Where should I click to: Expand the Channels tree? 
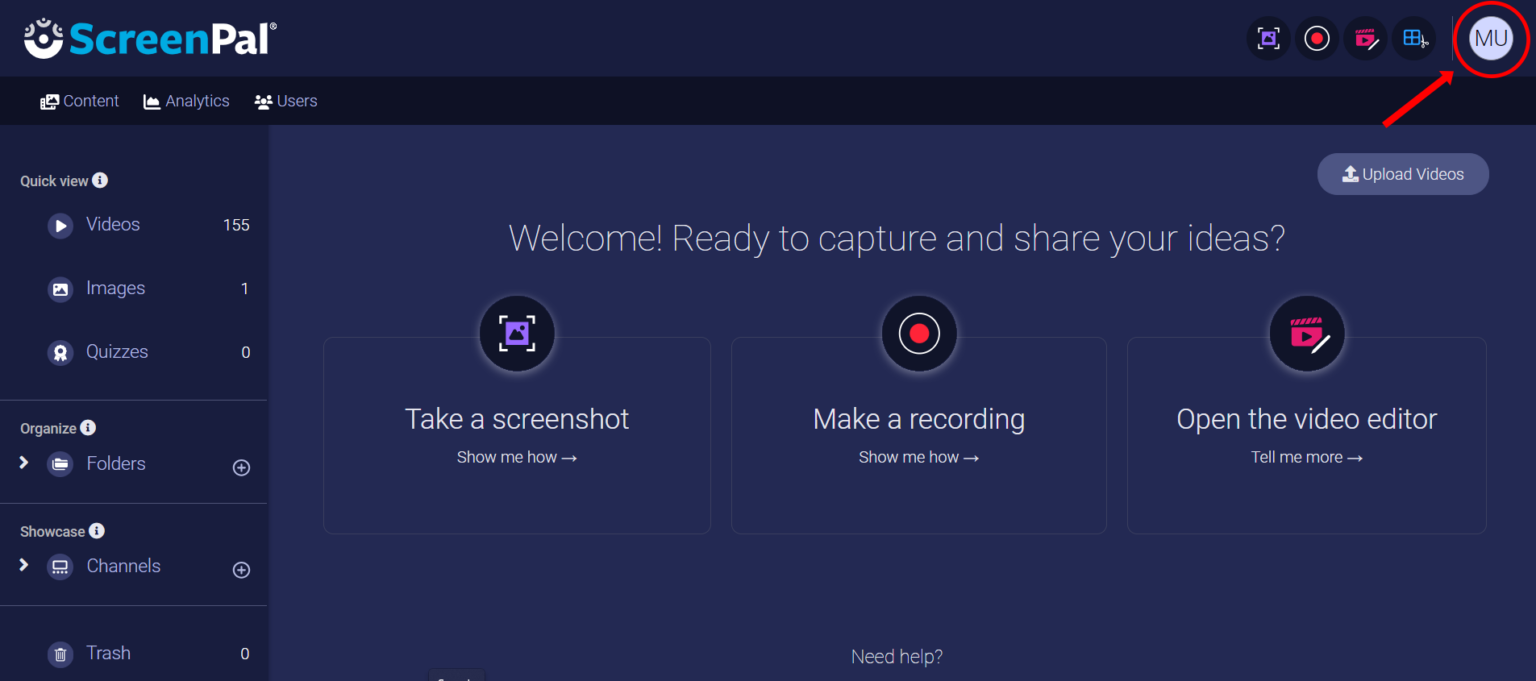[x=24, y=565]
